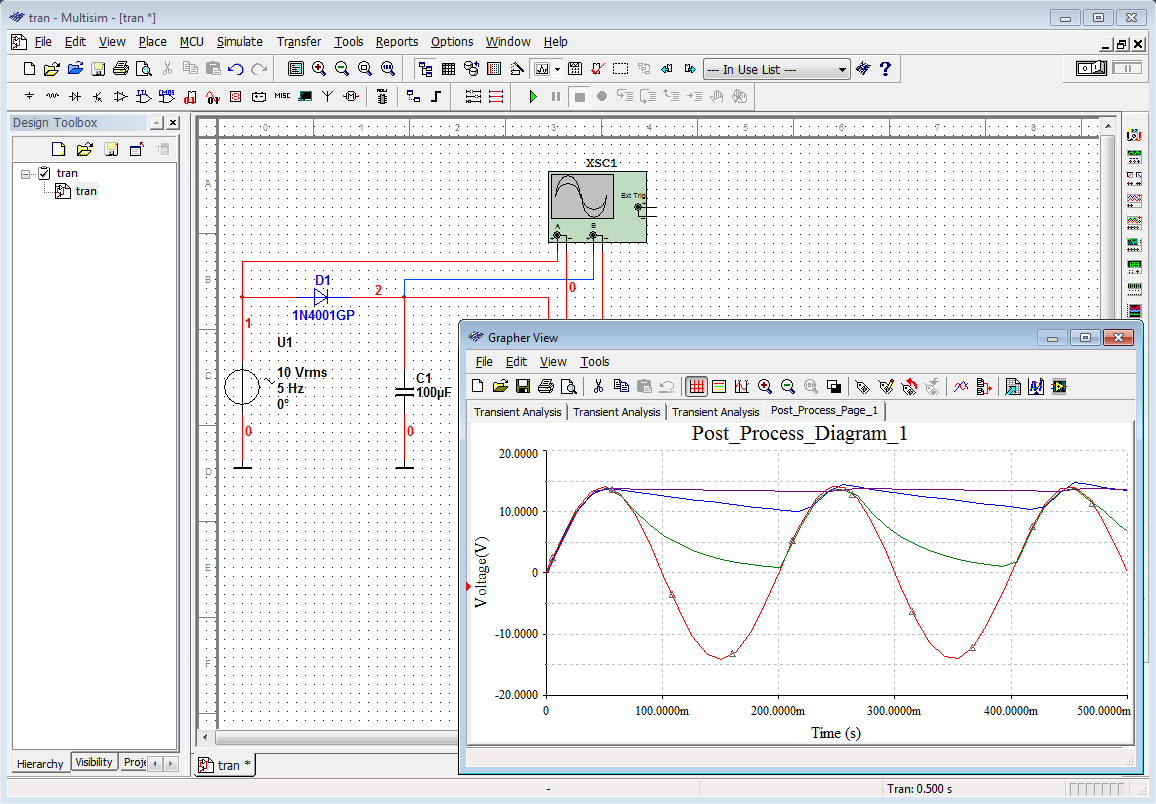Image resolution: width=1156 pixels, height=804 pixels.
Task: Click Cut scissors icon in Grapher toolbar
Action: click(598, 387)
